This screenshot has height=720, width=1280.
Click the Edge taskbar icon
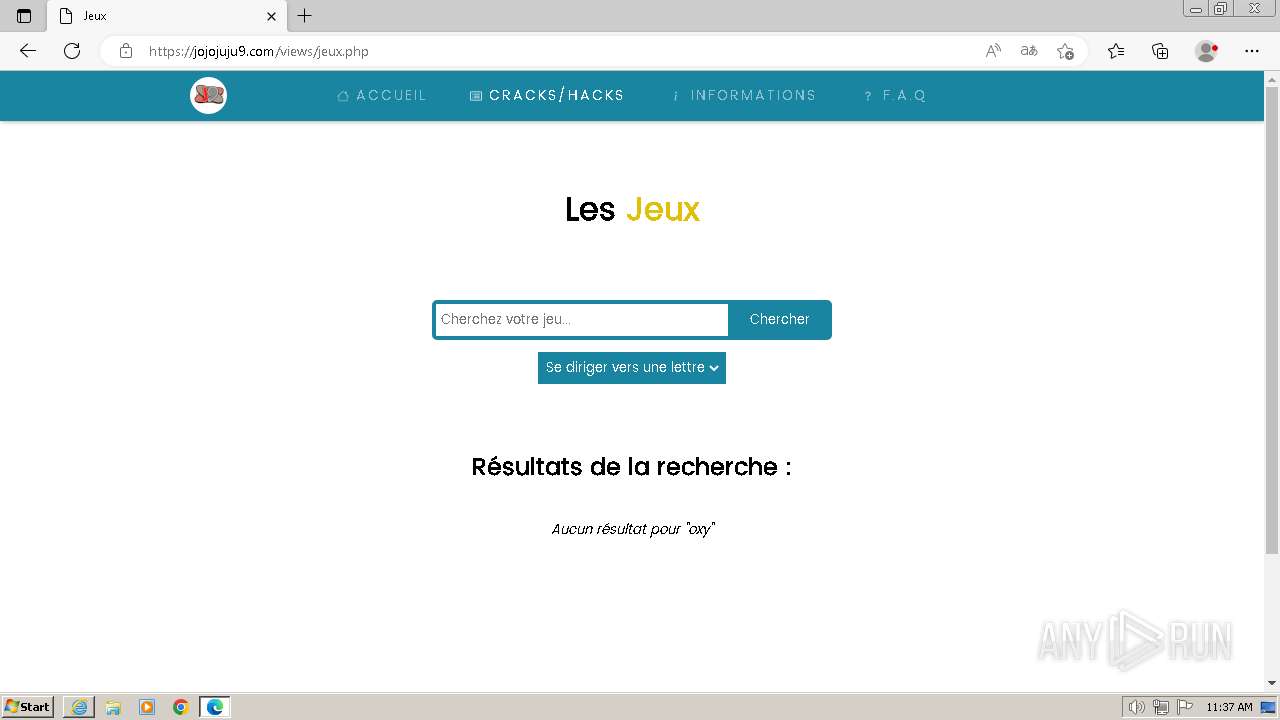point(215,707)
